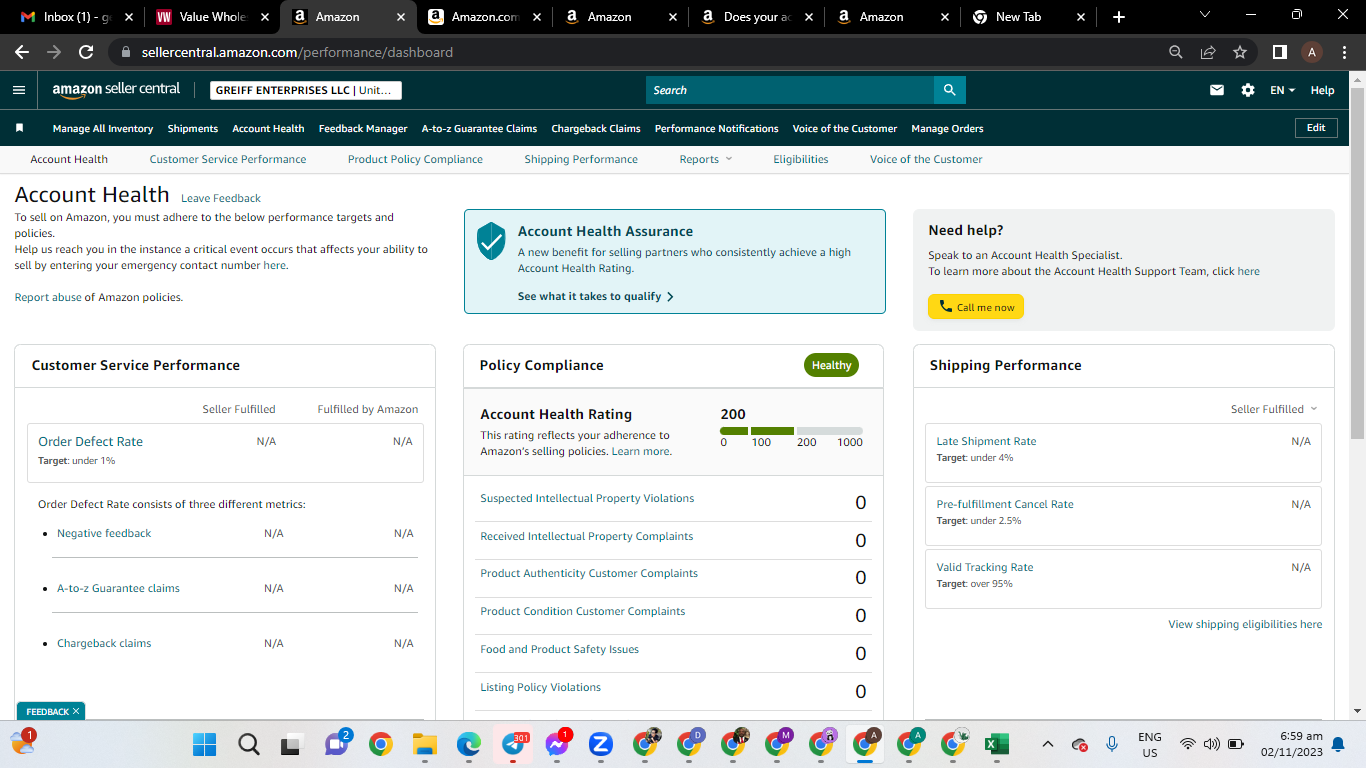1366x768 pixels.
Task: Show hidden icons in system tray
Action: (x=1048, y=744)
